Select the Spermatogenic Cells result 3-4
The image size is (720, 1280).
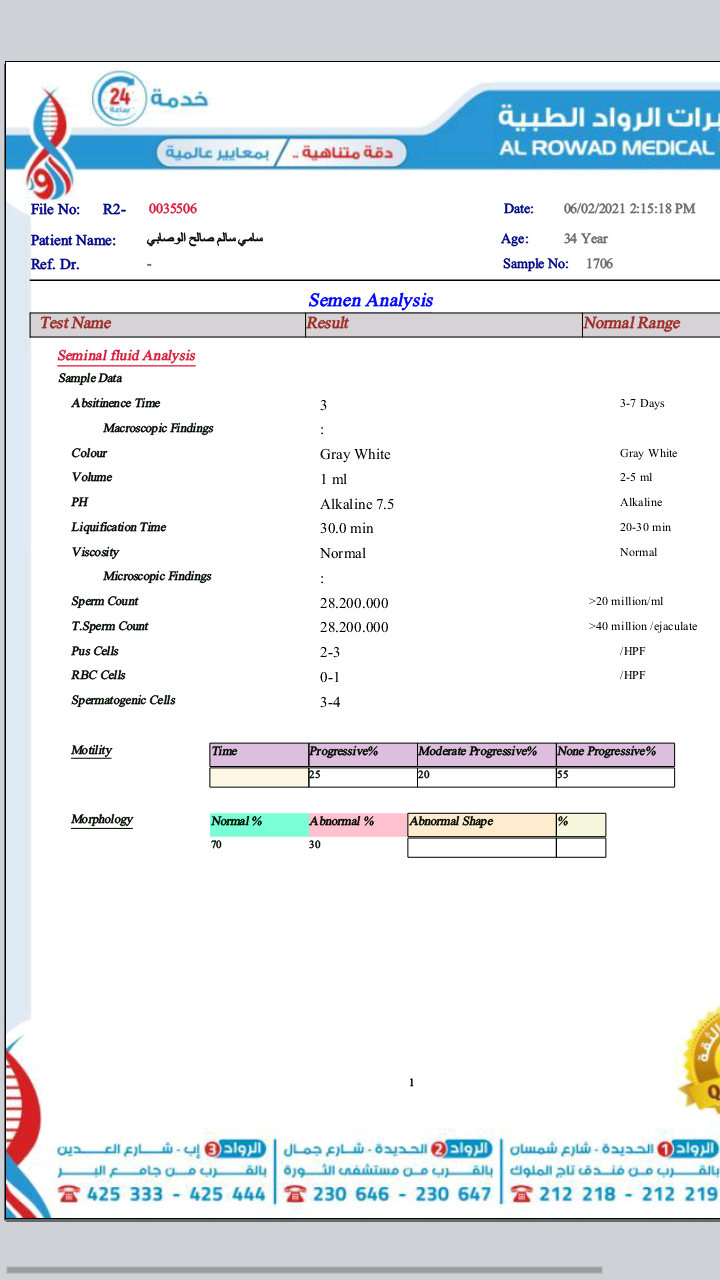330,702
